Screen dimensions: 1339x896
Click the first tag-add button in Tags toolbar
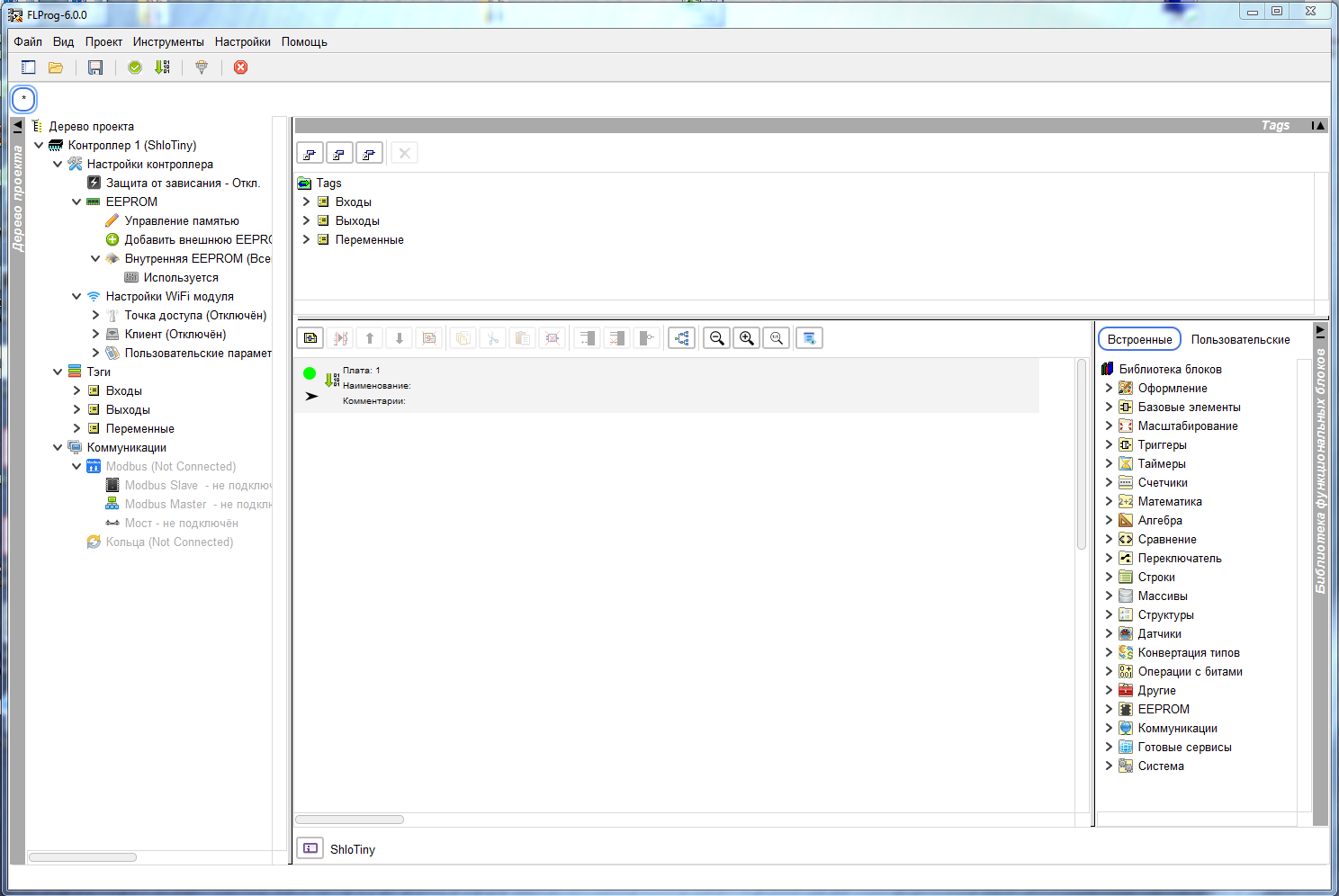(310, 154)
